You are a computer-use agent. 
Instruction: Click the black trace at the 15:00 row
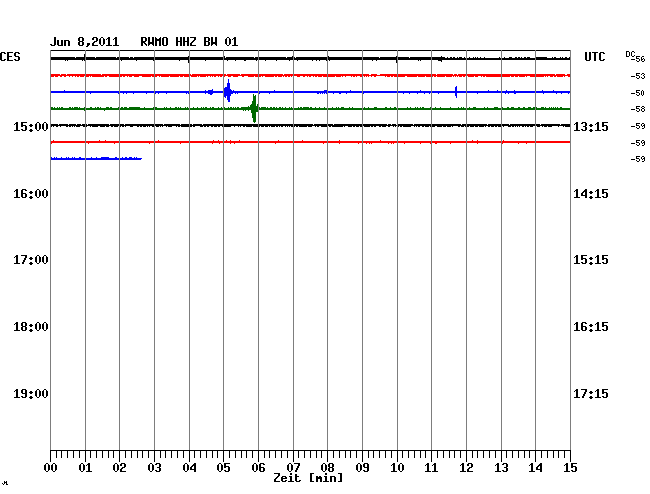[310, 125]
